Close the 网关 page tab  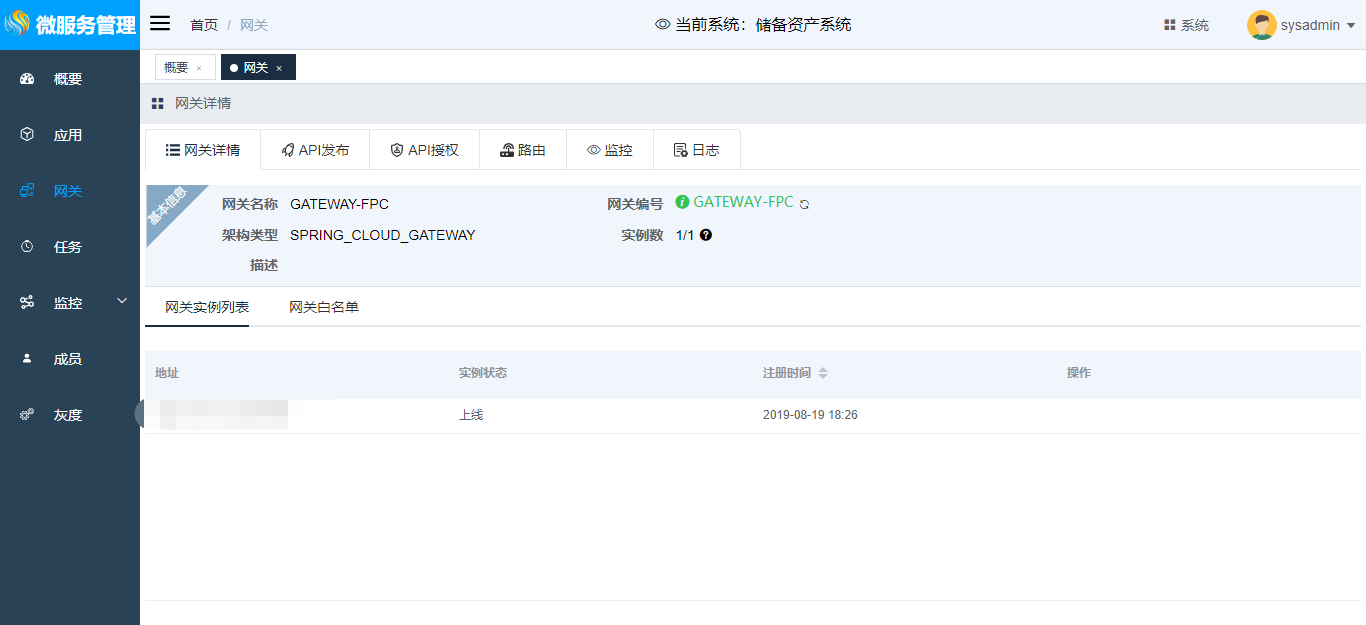click(x=279, y=68)
